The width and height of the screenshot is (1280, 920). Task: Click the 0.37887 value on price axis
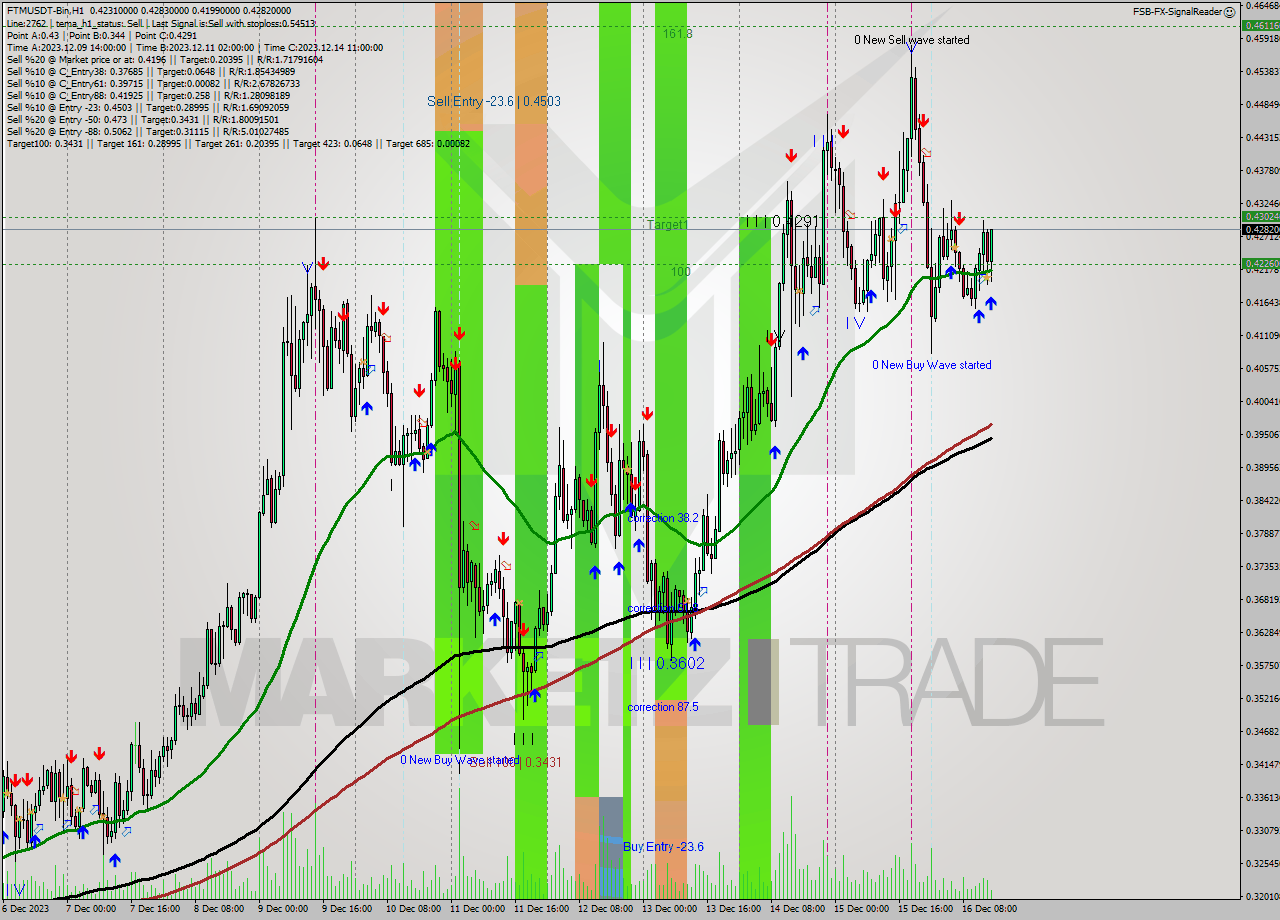tap(1262, 533)
